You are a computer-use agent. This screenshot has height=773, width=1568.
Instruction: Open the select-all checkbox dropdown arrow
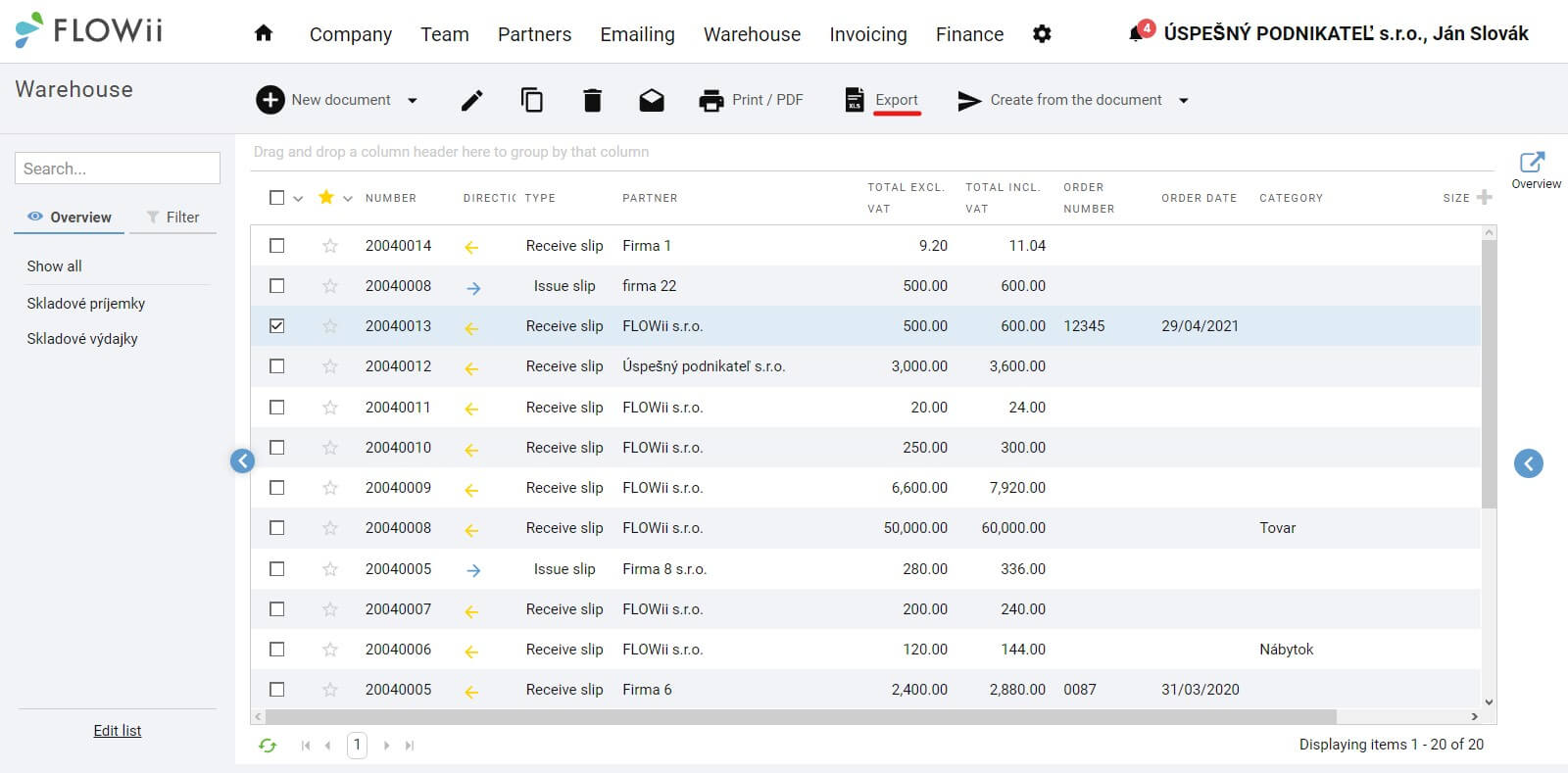tap(298, 198)
